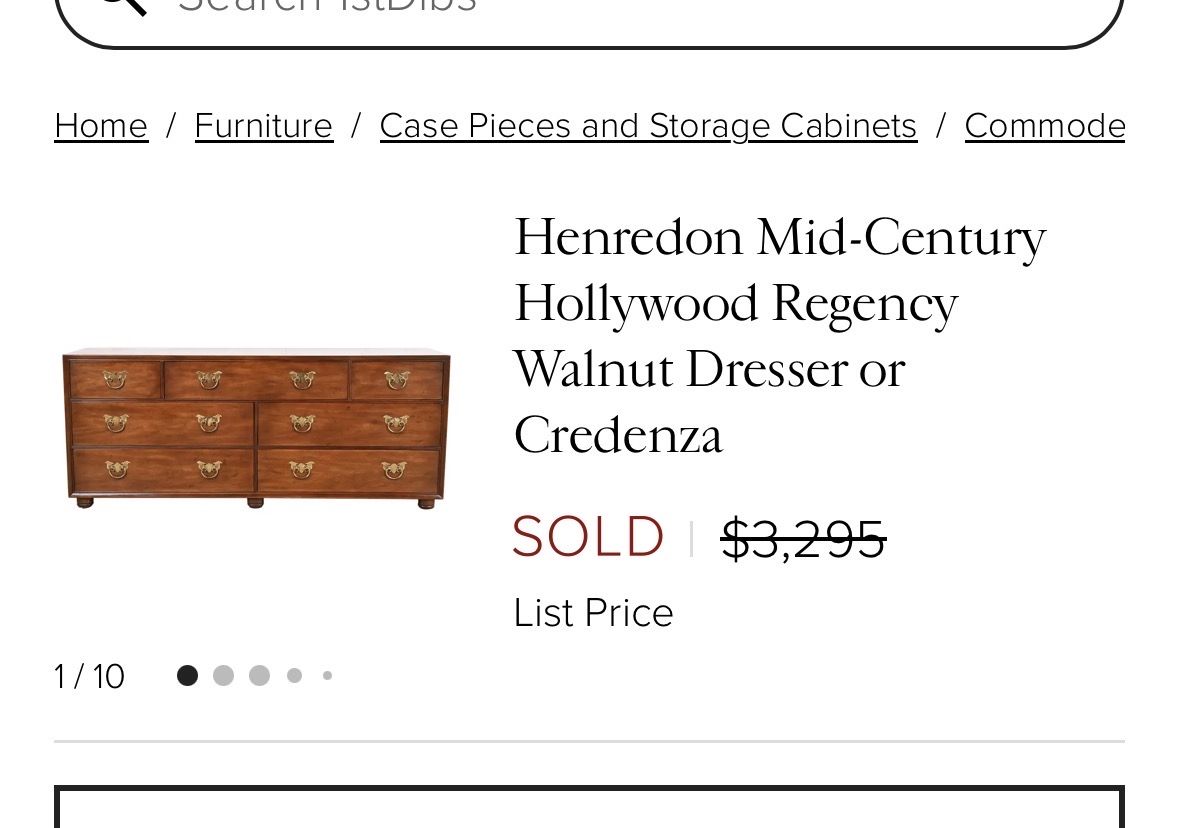Viewport: 1179px width, 828px height.
Task: Click the red SOLD status label
Action: click(588, 537)
